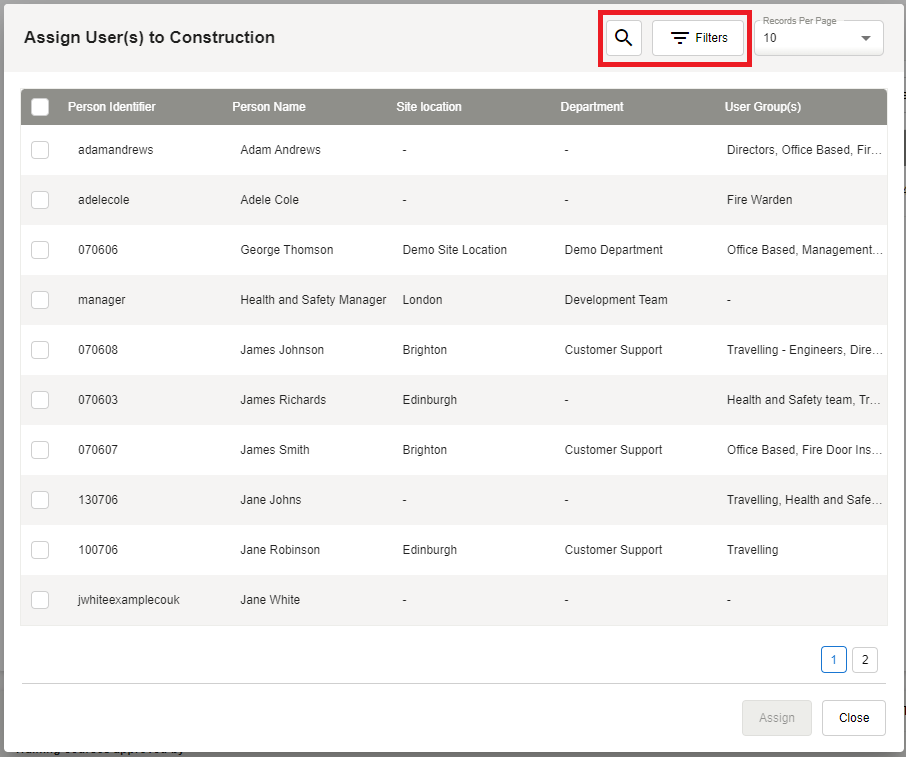Check the row for James Johnson
This screenshot has height=757, width=906.
point(40,350)
